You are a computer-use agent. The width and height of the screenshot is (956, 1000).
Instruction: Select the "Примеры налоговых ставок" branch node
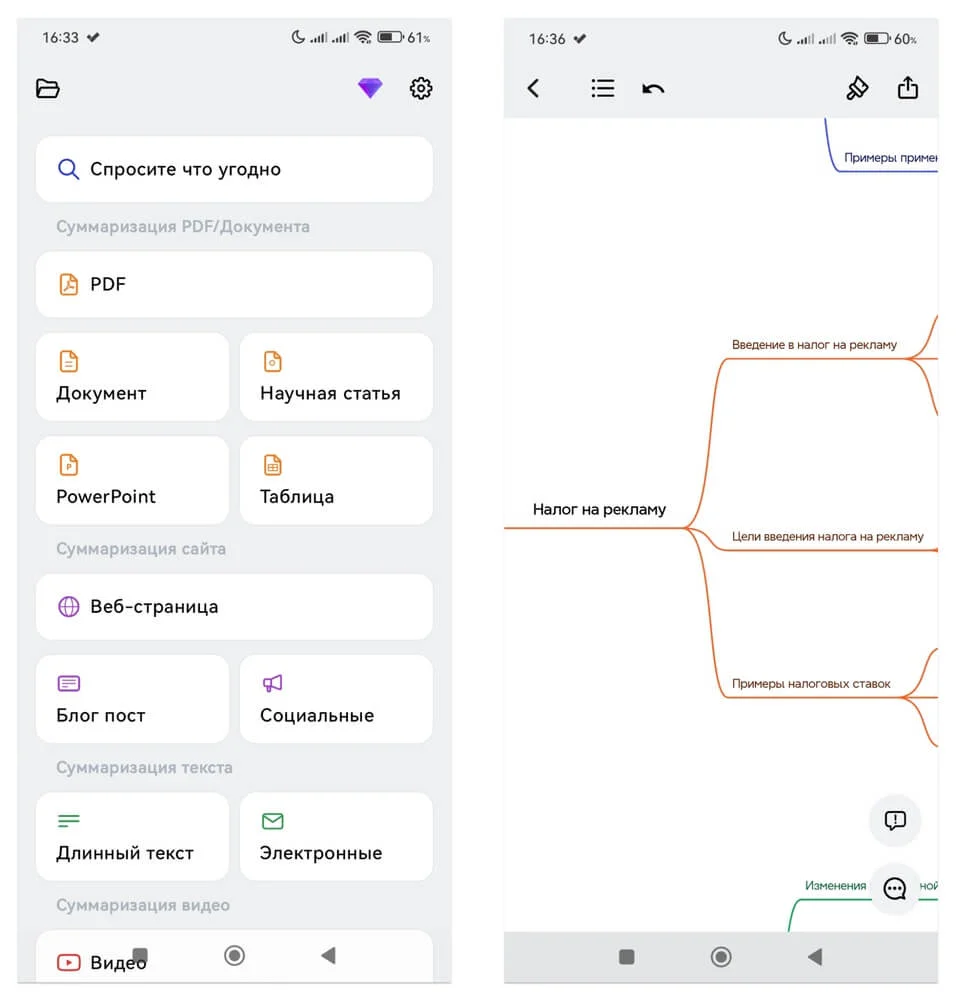(x=811, y=684)
